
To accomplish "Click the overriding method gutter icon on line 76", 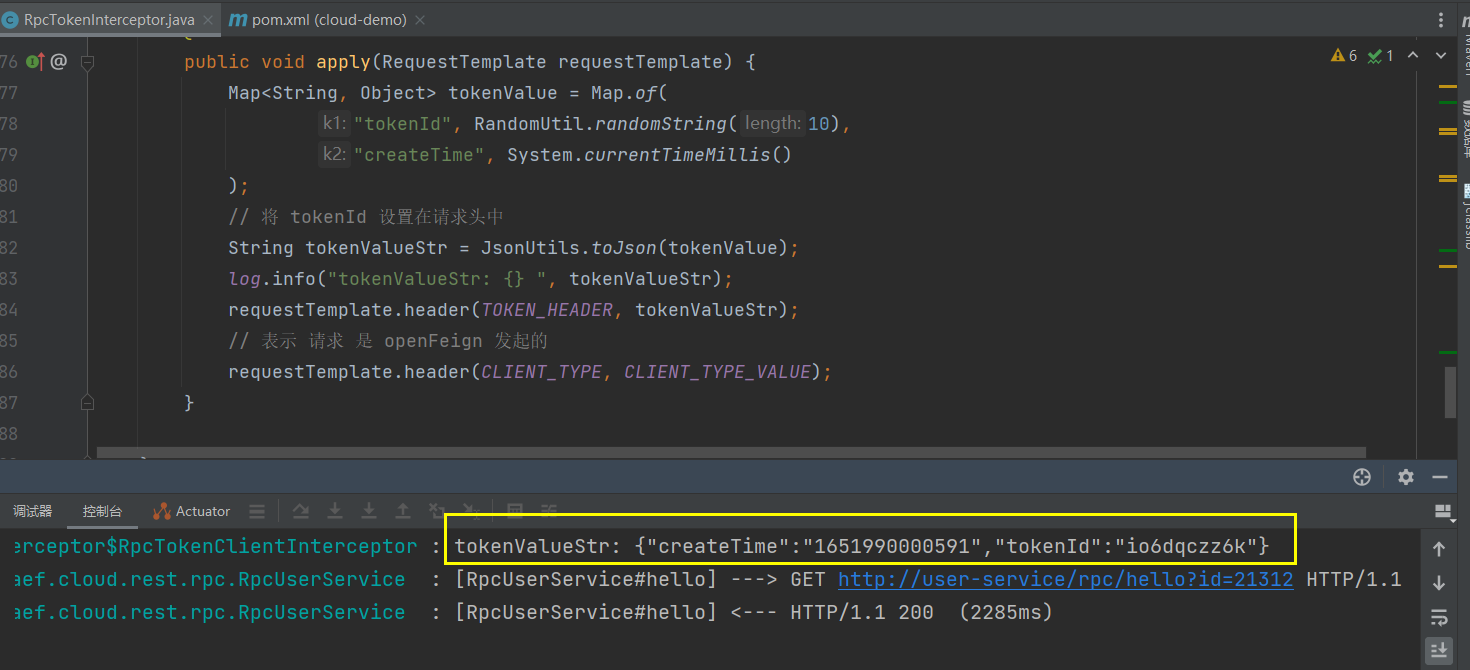I will pos(35,61).
